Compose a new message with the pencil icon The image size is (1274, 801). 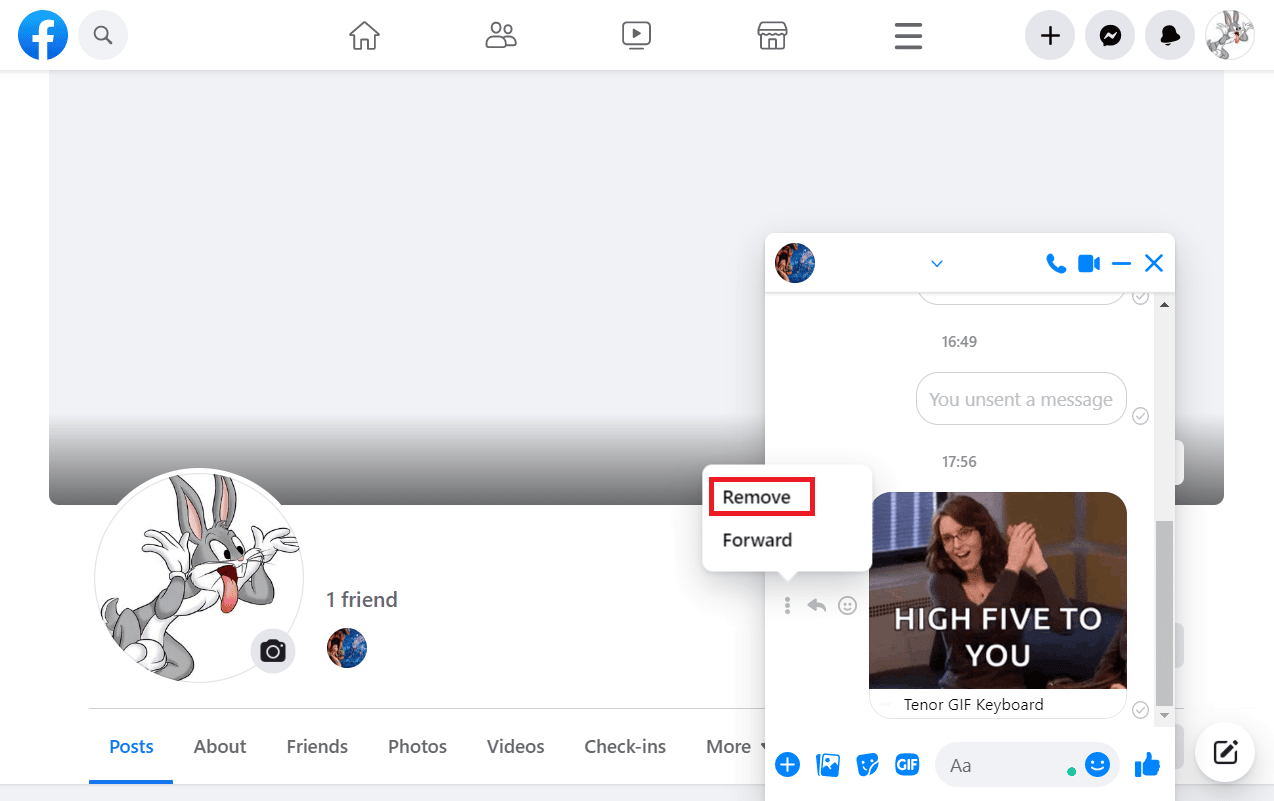[x=1225, y=752]
